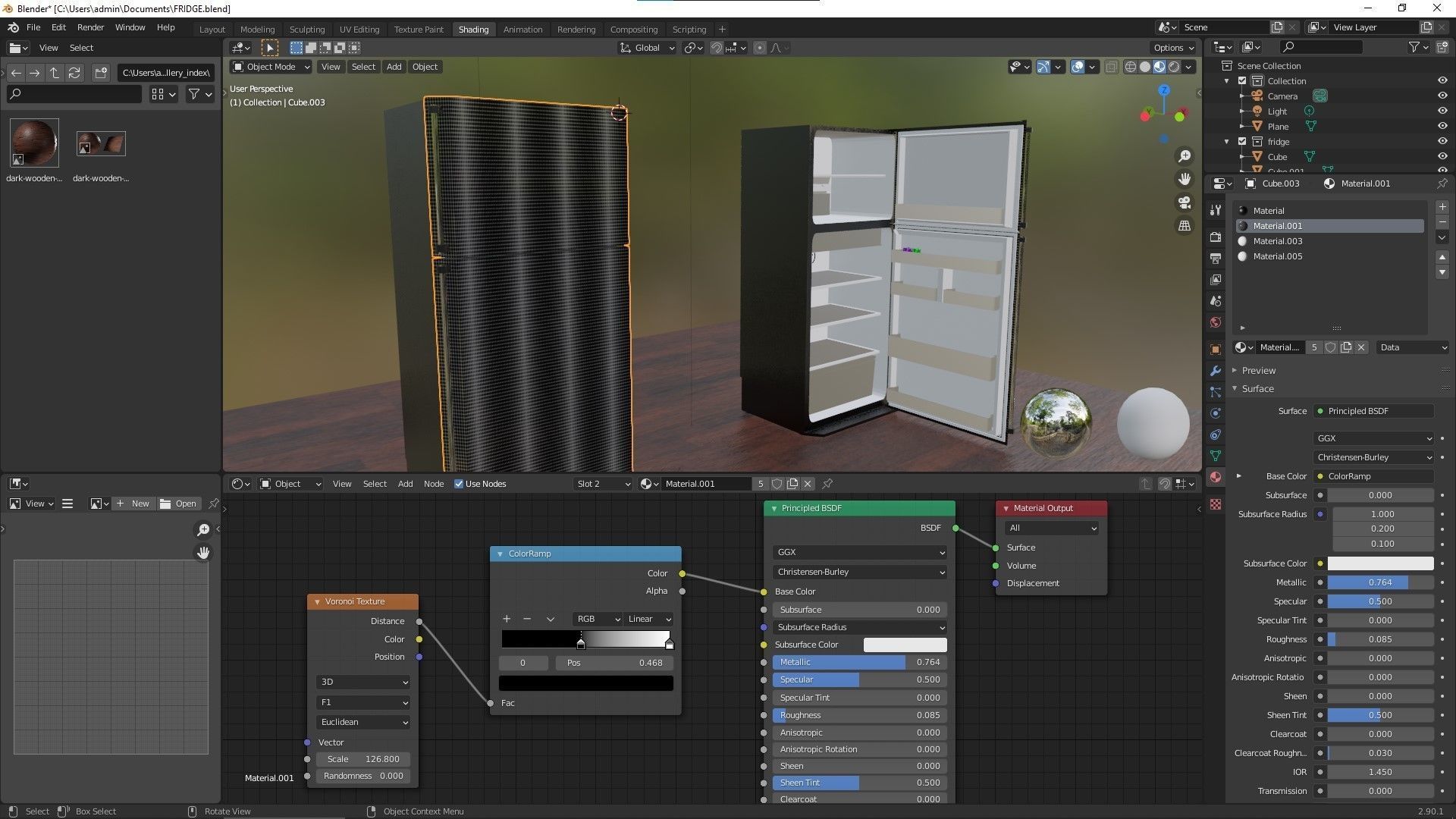Open the Voronoi Texture distance metric dropdown
Image resolution: width=1456 pixels, height=819 pixels.
click(363, 722)
